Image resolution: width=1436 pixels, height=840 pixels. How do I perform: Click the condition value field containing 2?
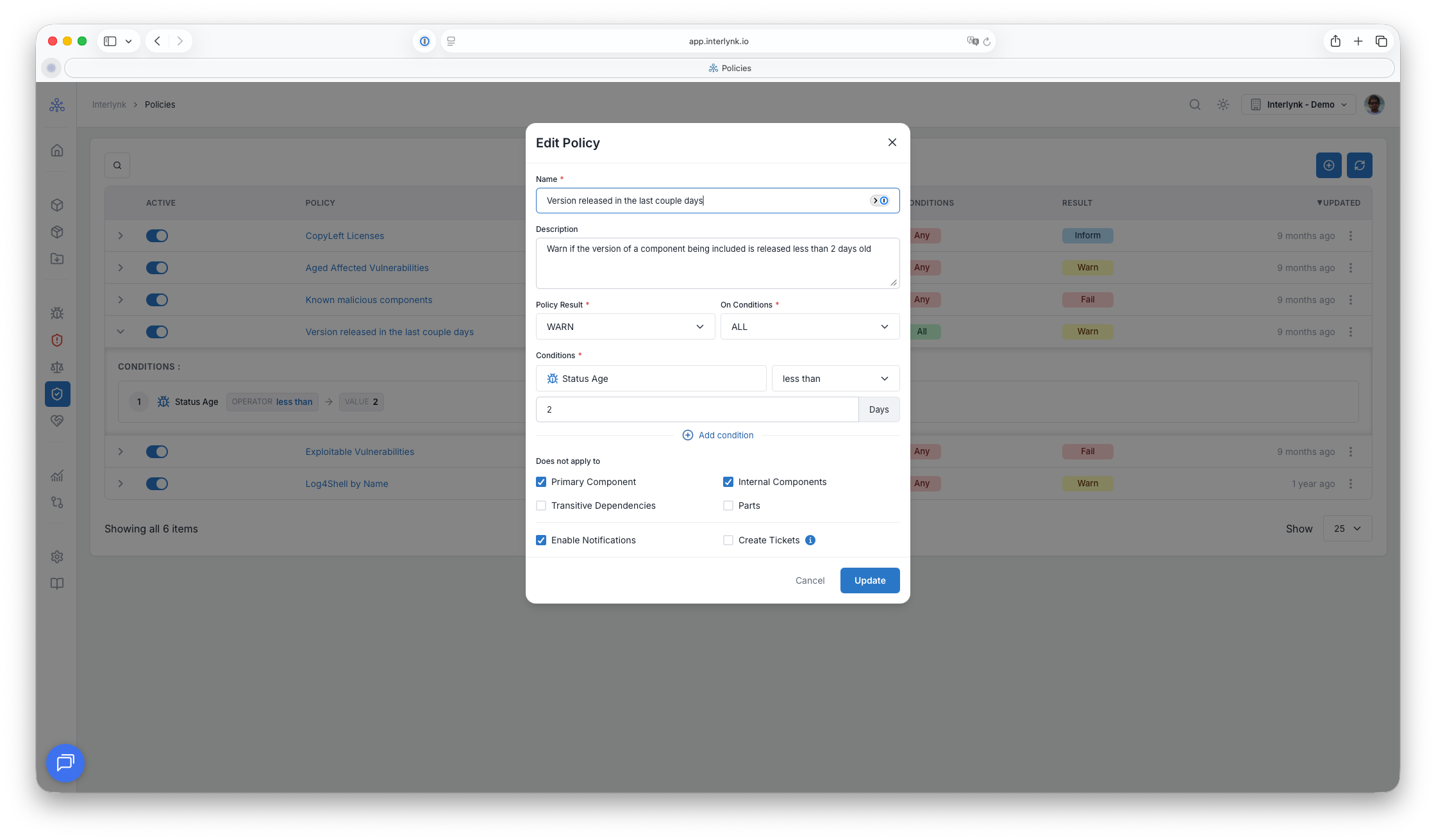(x=697, y=409)
